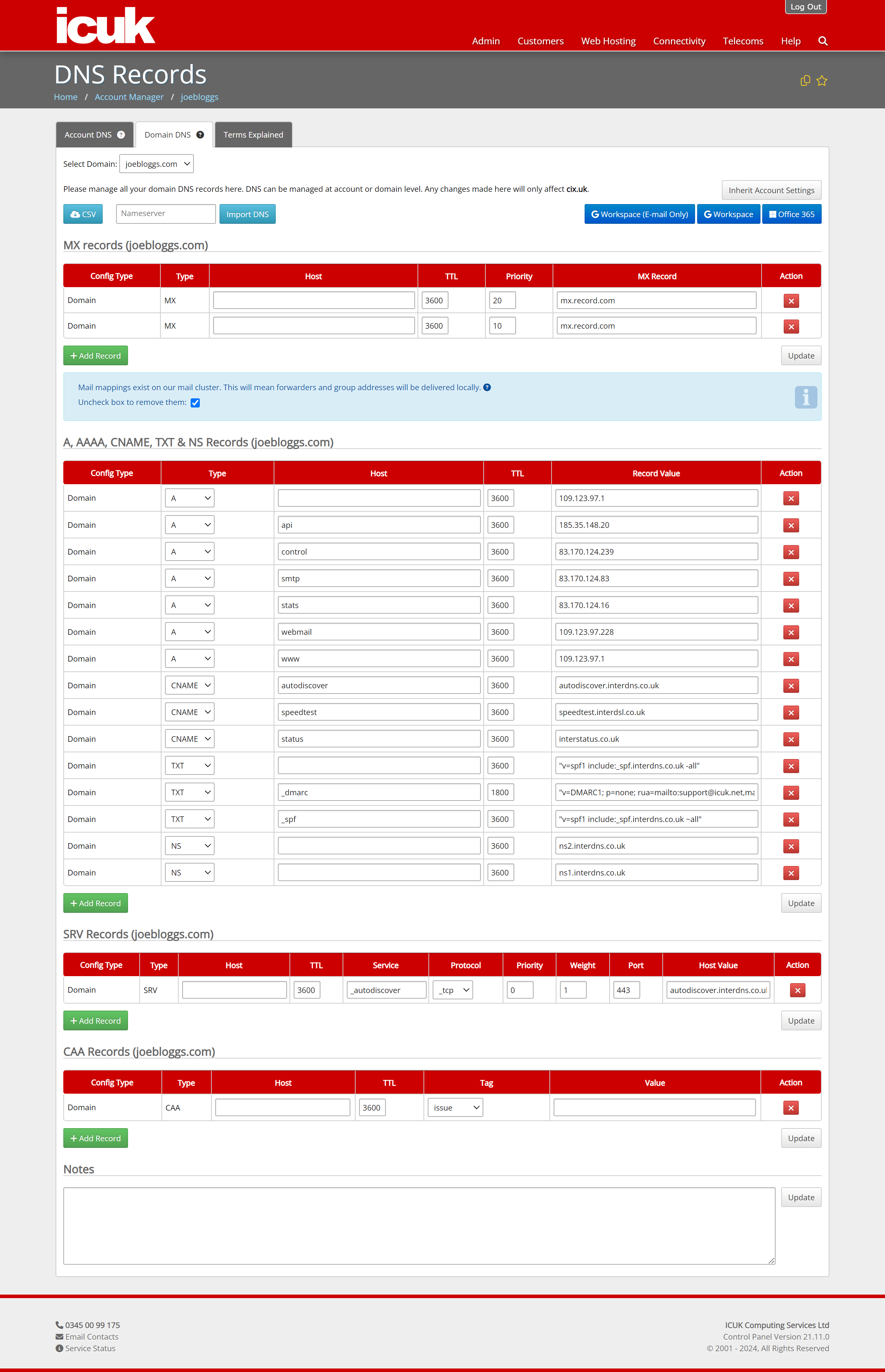Image resolution: width=885 pixels, height=1372 pixels.
Task: Remove the CAA issue record
Action: (x=791, y=1108)
